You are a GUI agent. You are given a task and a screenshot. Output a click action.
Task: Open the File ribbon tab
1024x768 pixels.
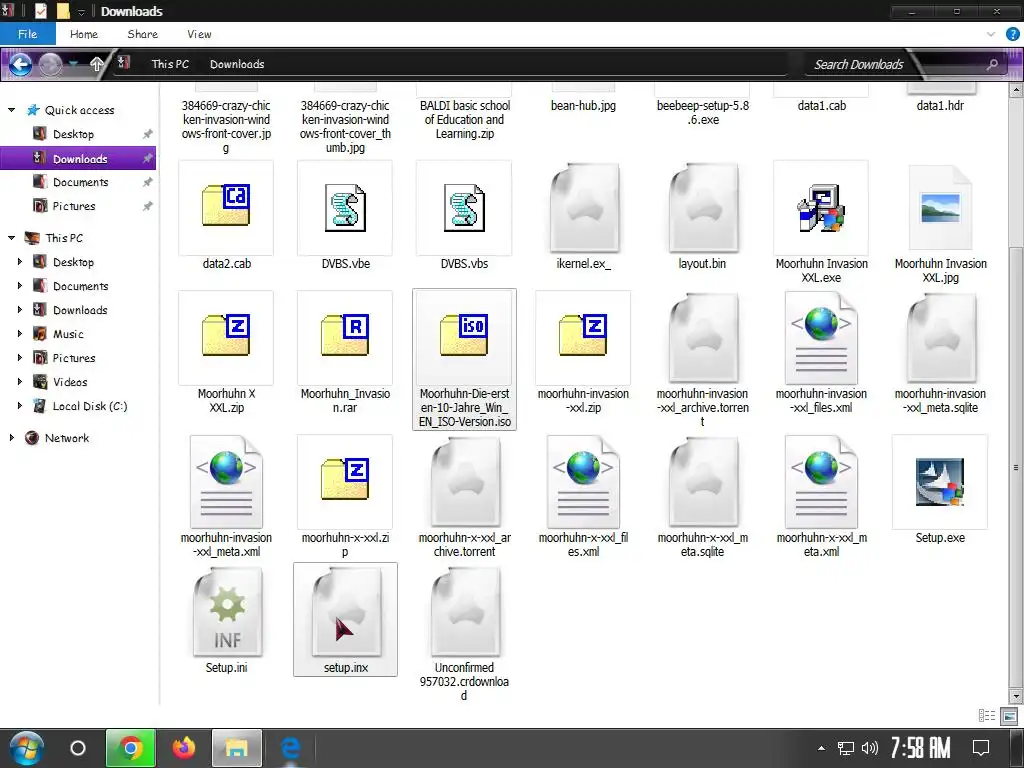click(x=27, y=34)
